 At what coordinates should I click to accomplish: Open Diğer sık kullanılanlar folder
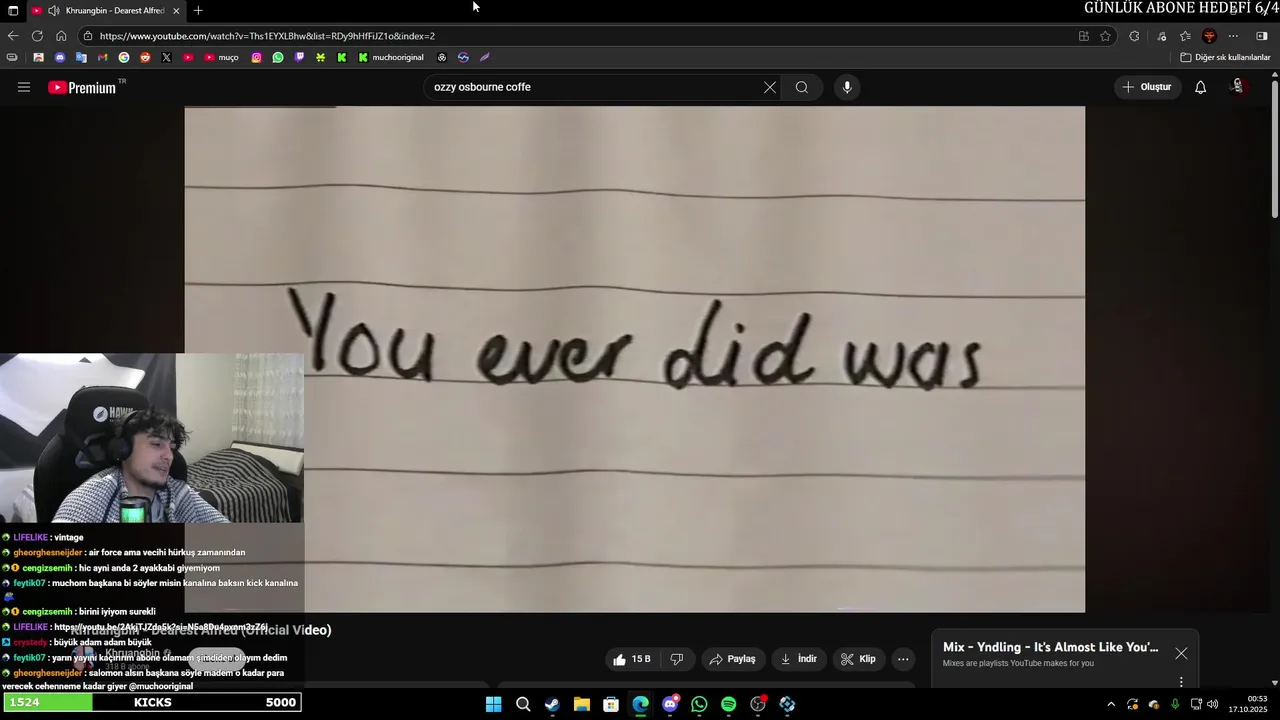click(x=1225, y=58)
